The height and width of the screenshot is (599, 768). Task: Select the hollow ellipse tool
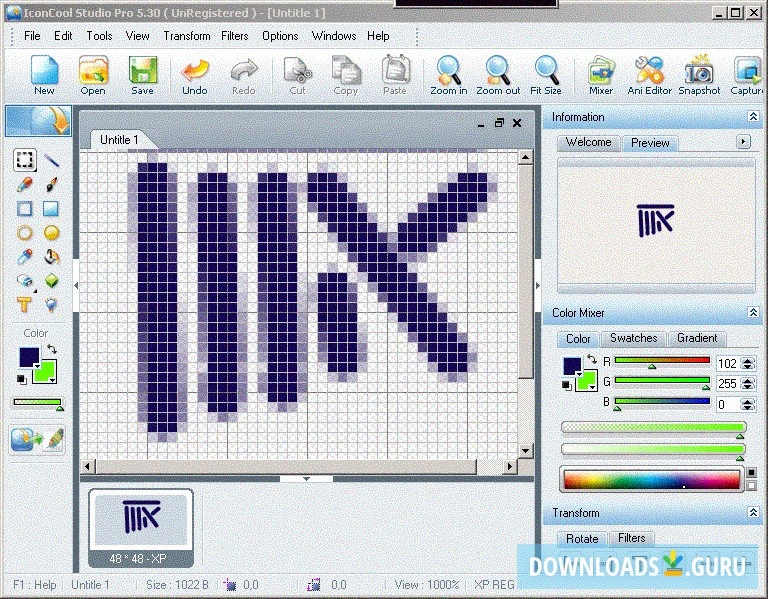click(24, 233)
